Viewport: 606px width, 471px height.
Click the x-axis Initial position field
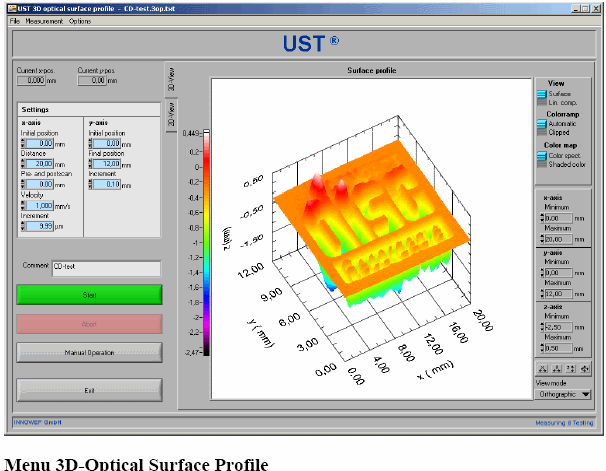point(40,144)
